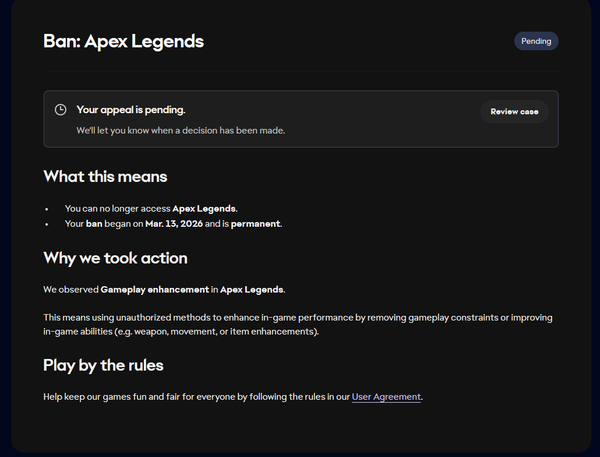This screenshot has width=600, height=457.
Task: Click the clock icon in appeal banner
Action: tap(60, 110)
